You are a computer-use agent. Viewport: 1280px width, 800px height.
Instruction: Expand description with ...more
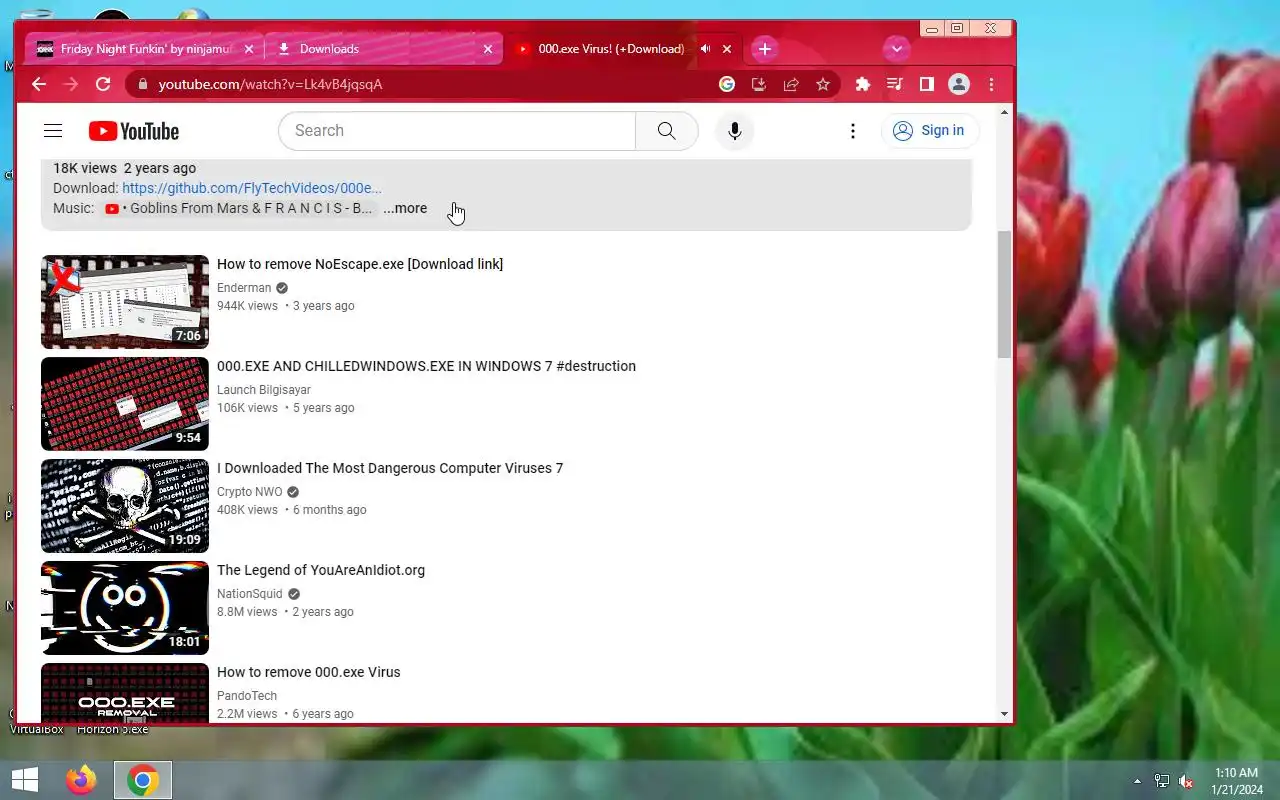pos(405,208)
